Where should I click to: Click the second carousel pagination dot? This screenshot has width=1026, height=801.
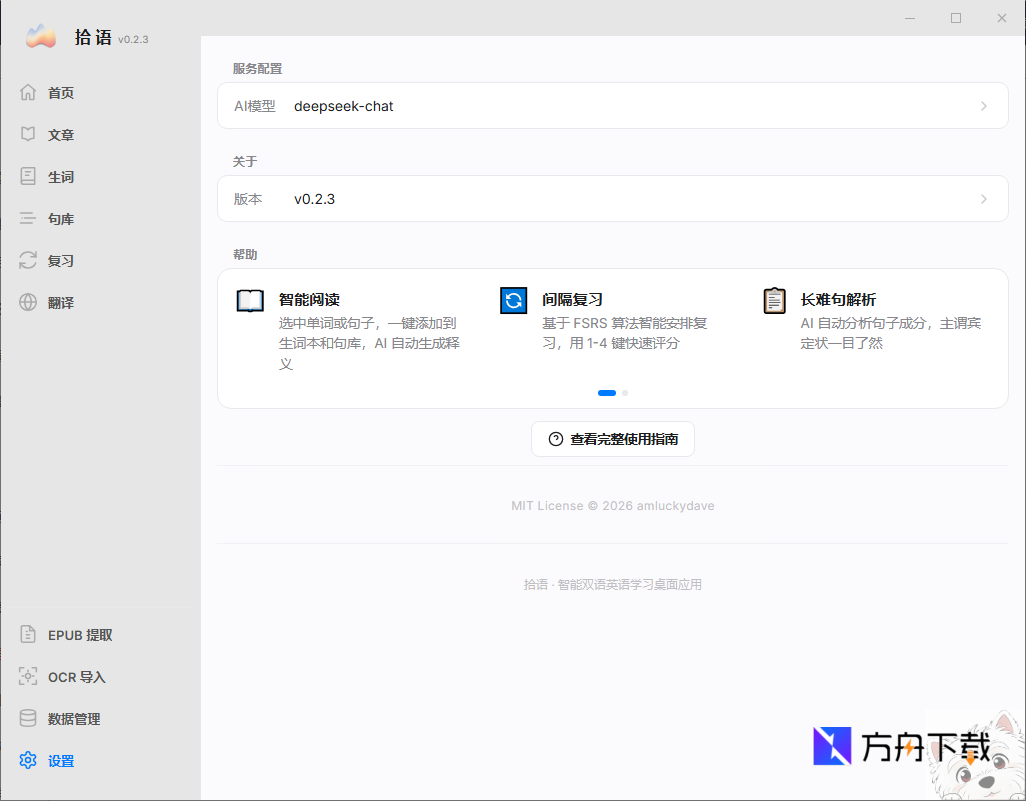point(625,393)
